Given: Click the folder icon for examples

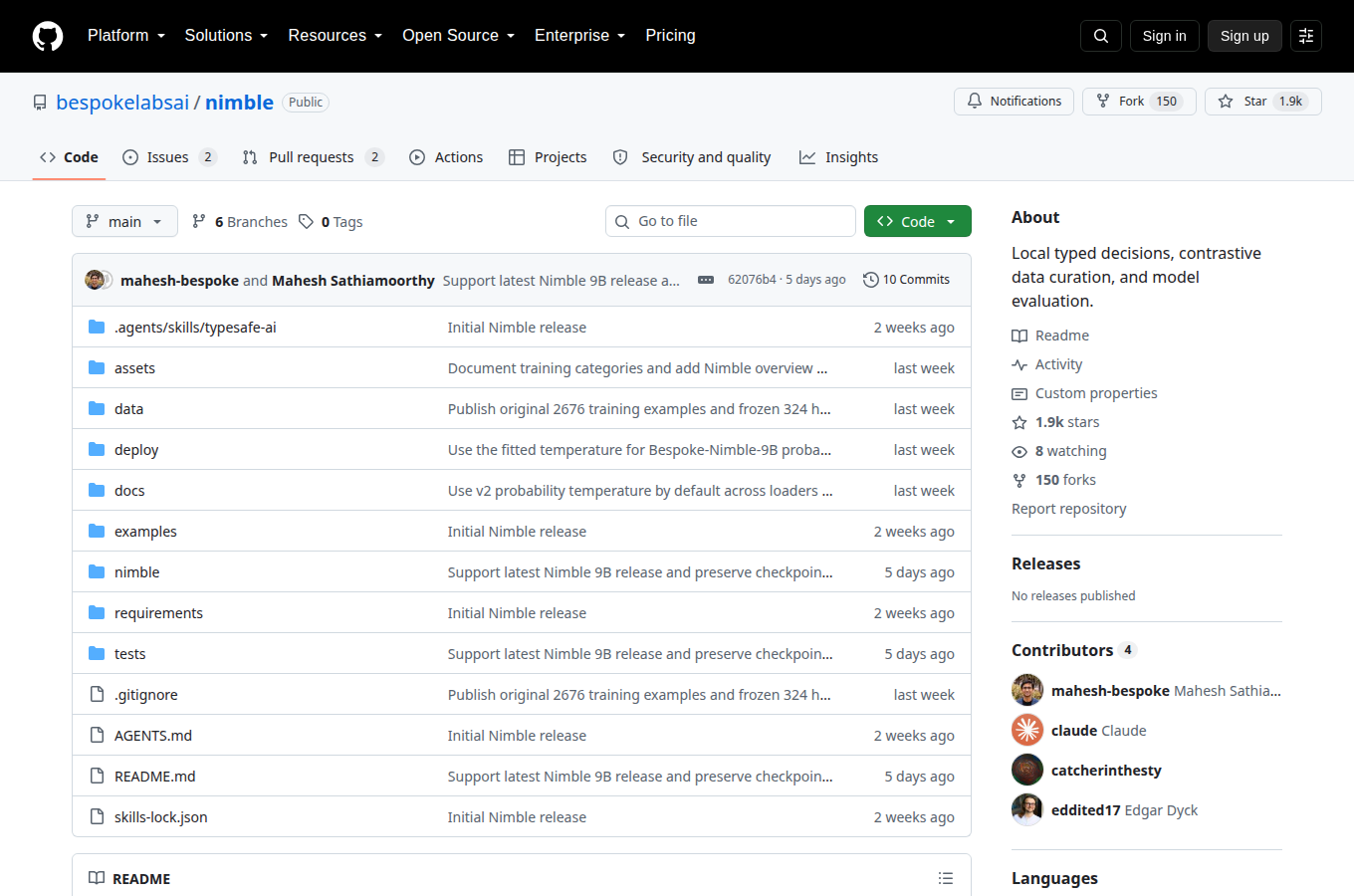Looking at the screenshot, I should tap(97, 531).
